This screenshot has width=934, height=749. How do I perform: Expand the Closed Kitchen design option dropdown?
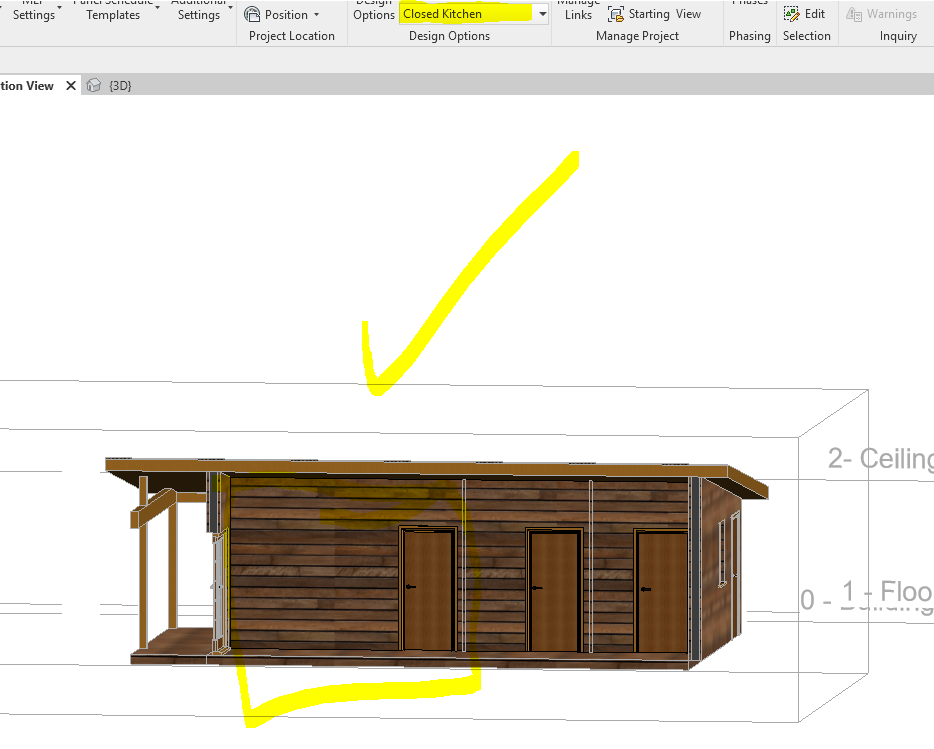[543, 14]
